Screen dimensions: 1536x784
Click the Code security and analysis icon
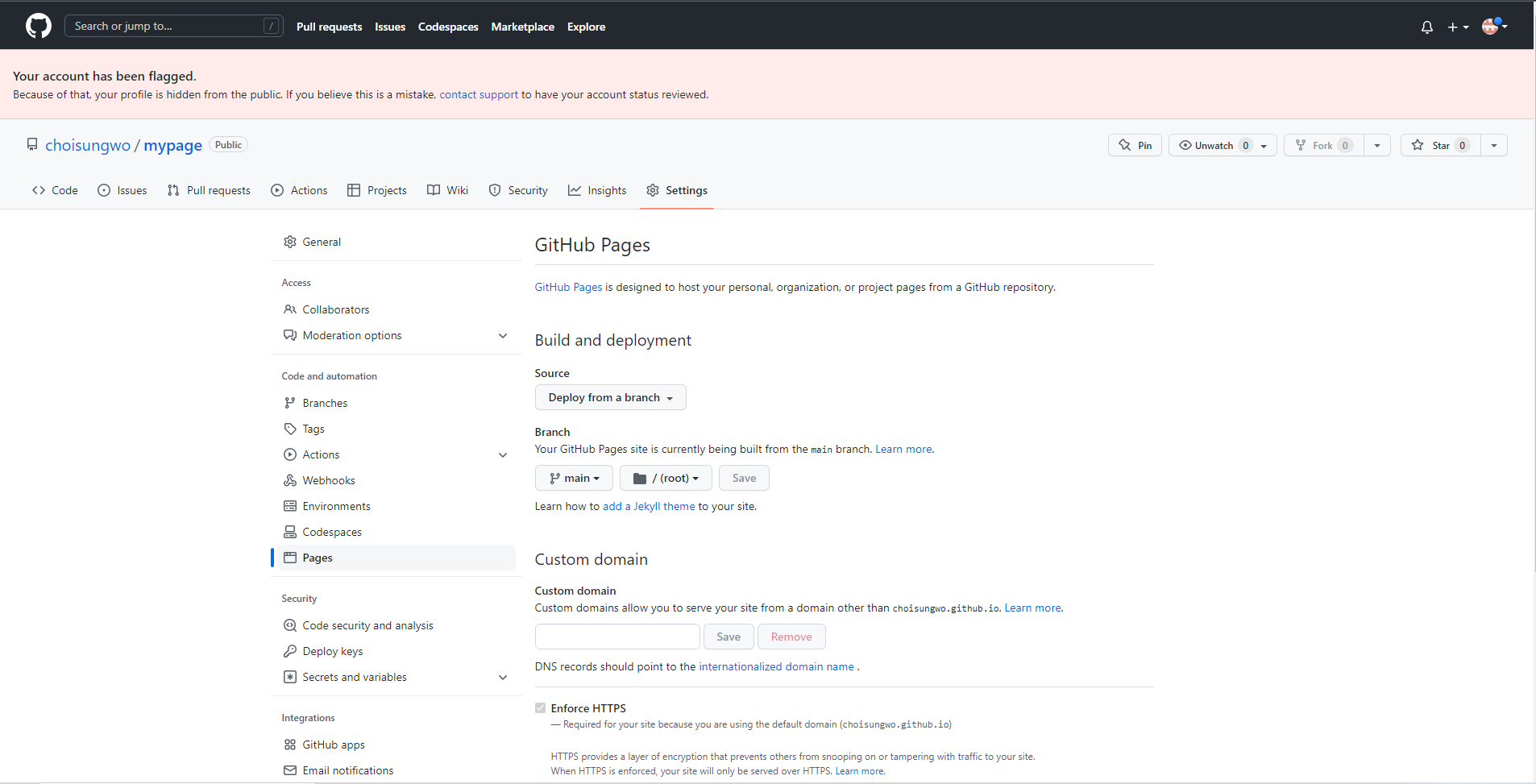point(290,625)
